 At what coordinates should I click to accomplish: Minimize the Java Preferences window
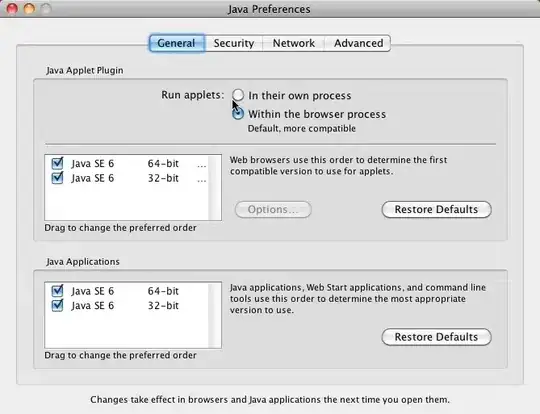click(29, 9)
